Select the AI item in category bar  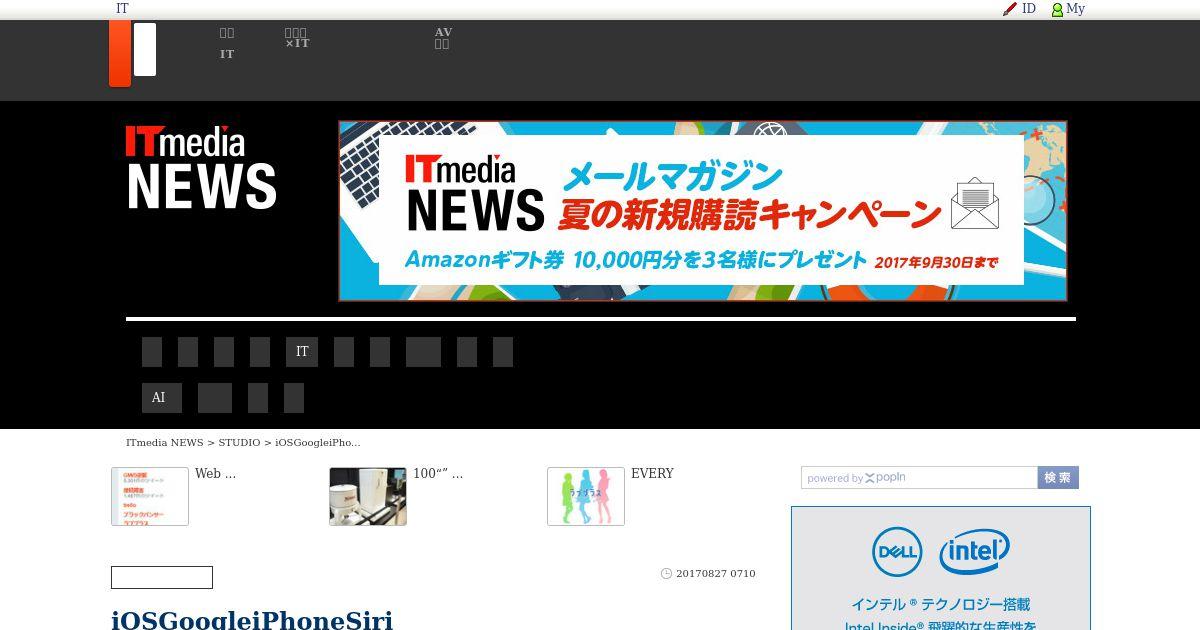(x=161, y=398)
